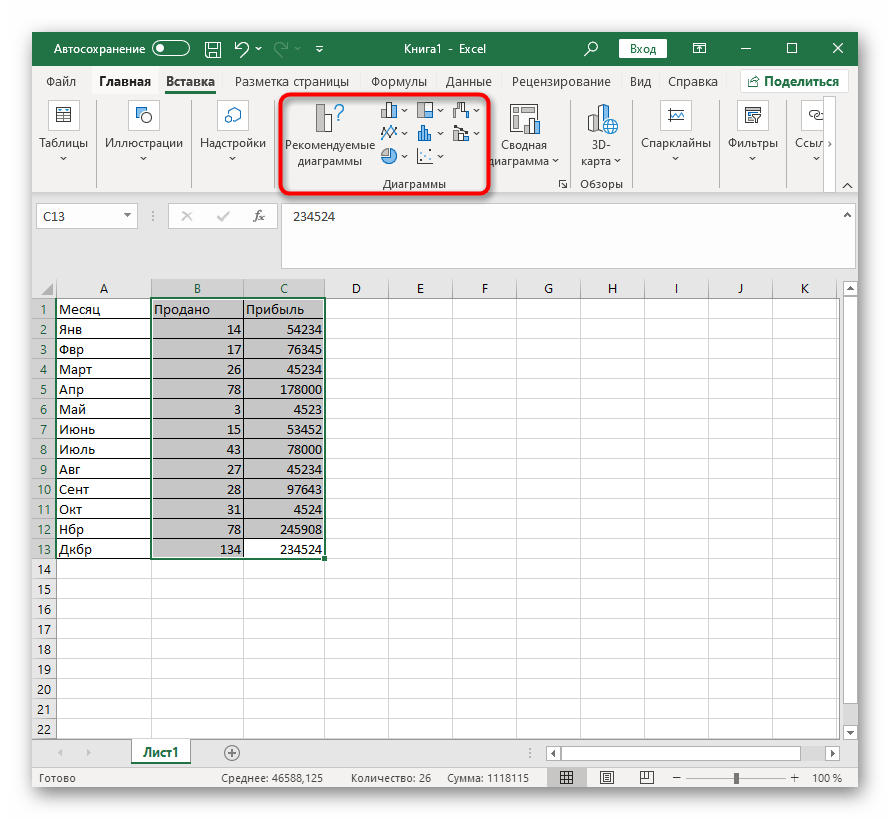The height and width of the screenshot is (819, 890).
Task: Click the Undo arrow in title bar
Action: click(242, 48)
